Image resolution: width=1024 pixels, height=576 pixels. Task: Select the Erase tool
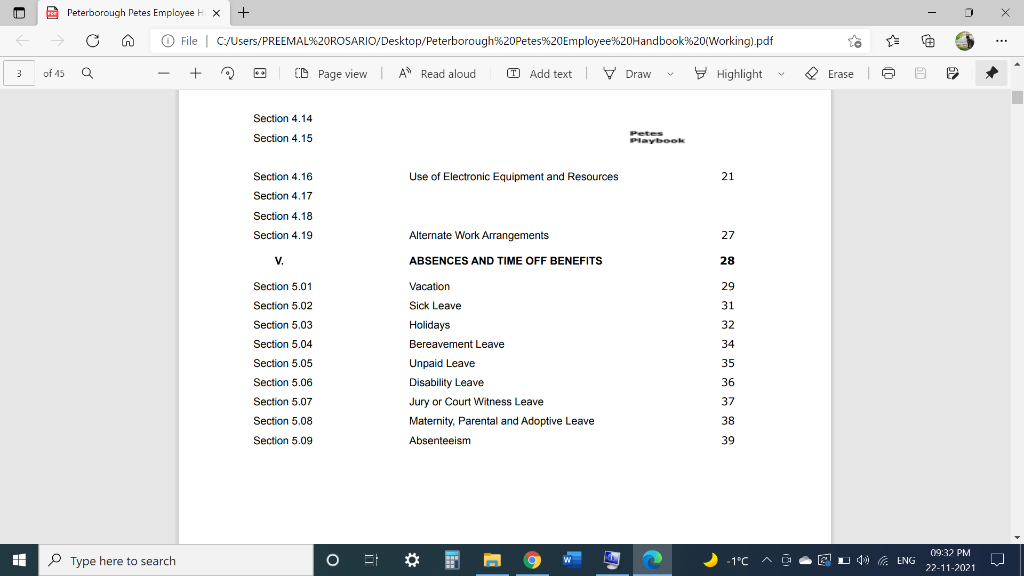(x=831, y=72)
